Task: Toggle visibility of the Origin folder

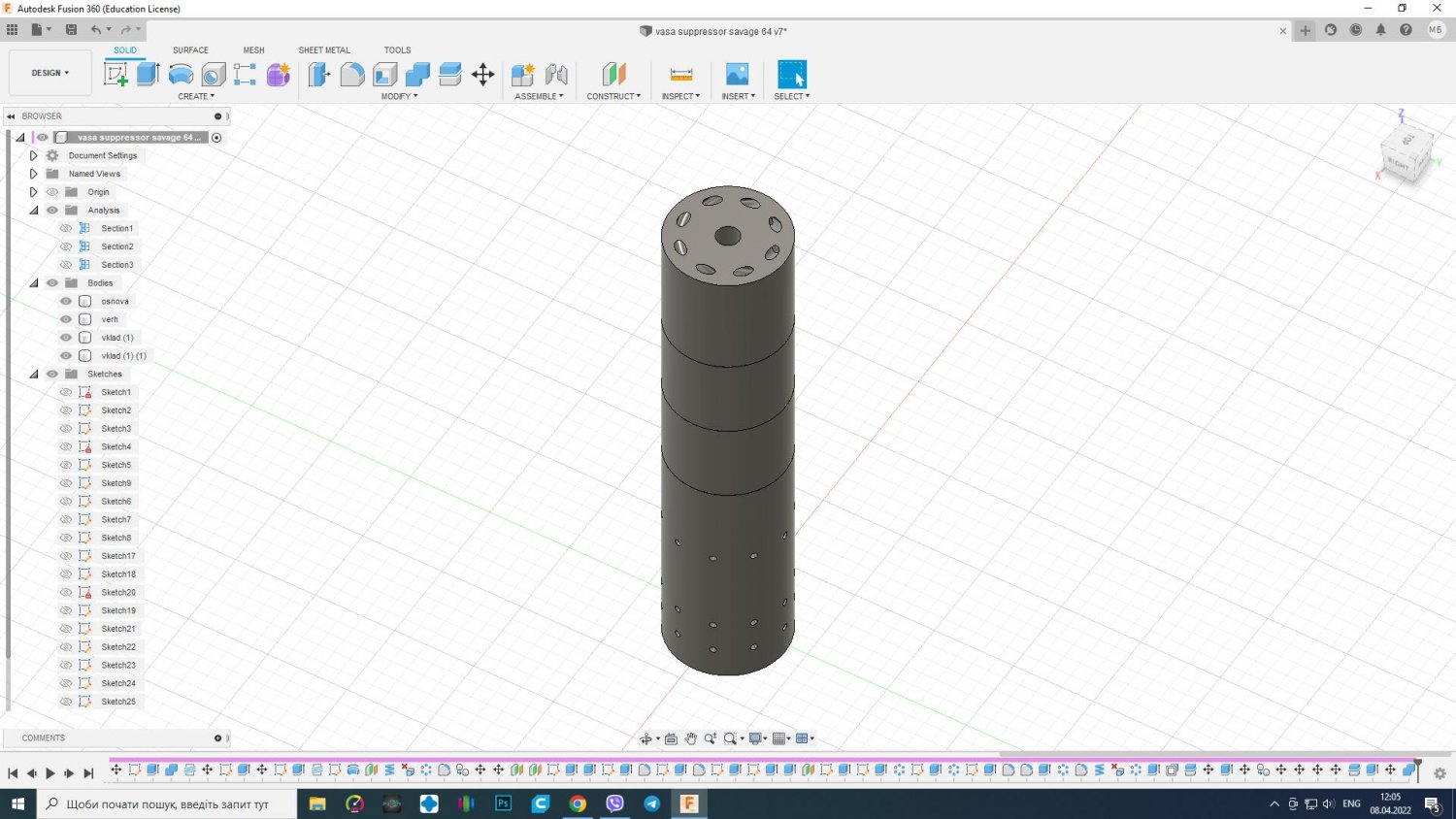Action: pyautogui.click(x=52, y=192)
